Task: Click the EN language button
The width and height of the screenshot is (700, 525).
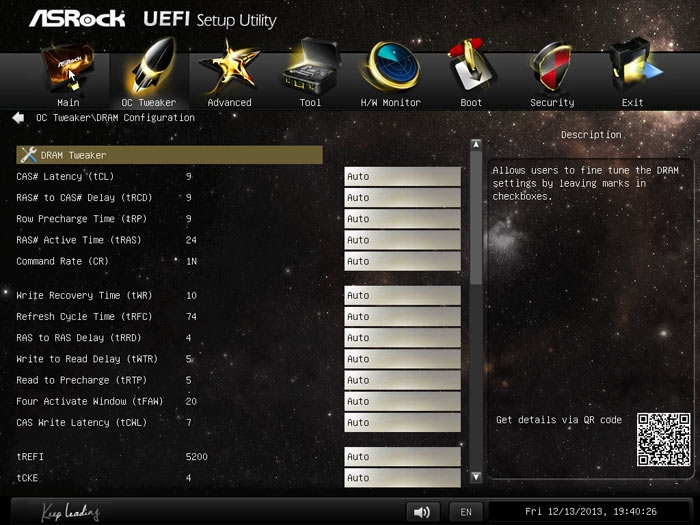Action: pos(466,512)
